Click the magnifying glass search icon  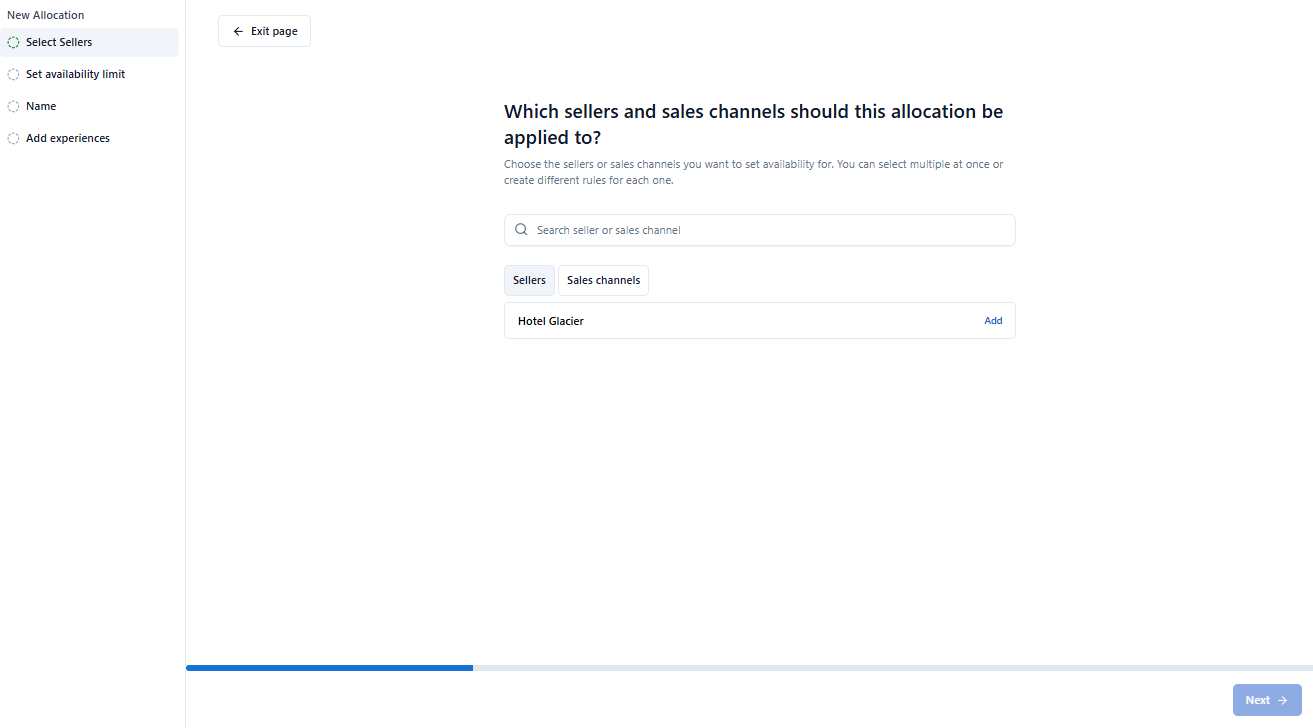point(521,230)
